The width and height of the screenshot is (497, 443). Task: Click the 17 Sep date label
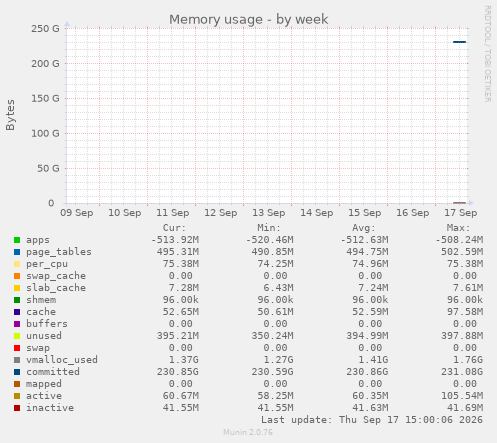[461, 213]
